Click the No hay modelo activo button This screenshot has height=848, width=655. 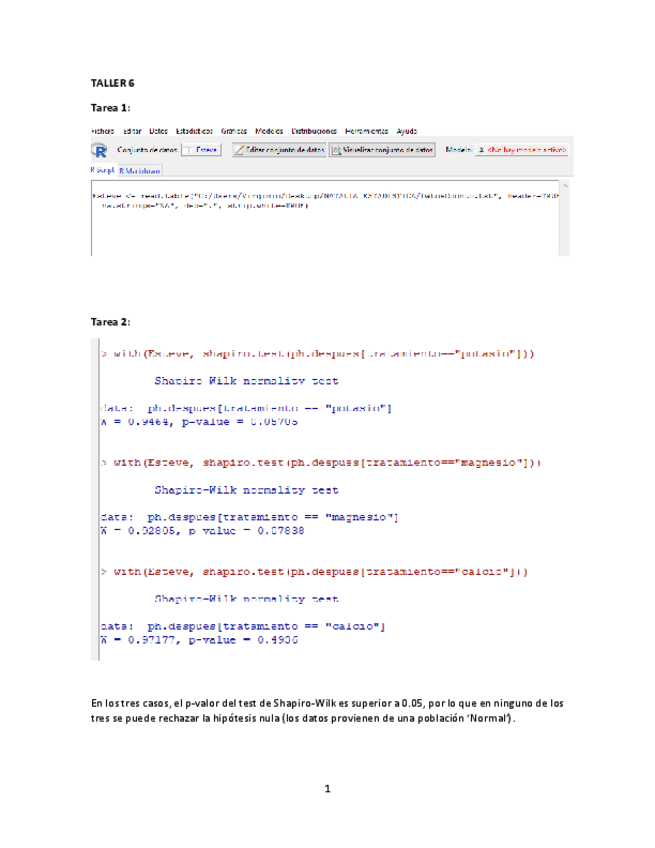click(521, 150)
